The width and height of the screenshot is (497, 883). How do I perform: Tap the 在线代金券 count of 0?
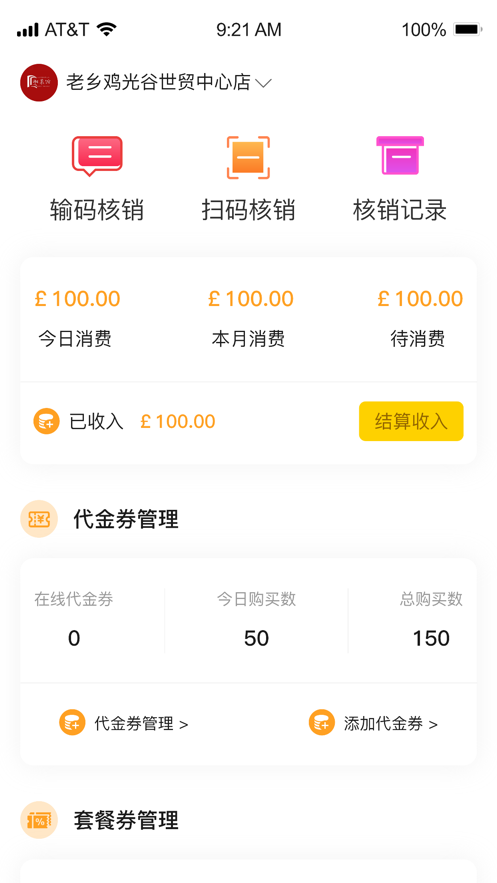pyautogui.click(x=74, y=638)
